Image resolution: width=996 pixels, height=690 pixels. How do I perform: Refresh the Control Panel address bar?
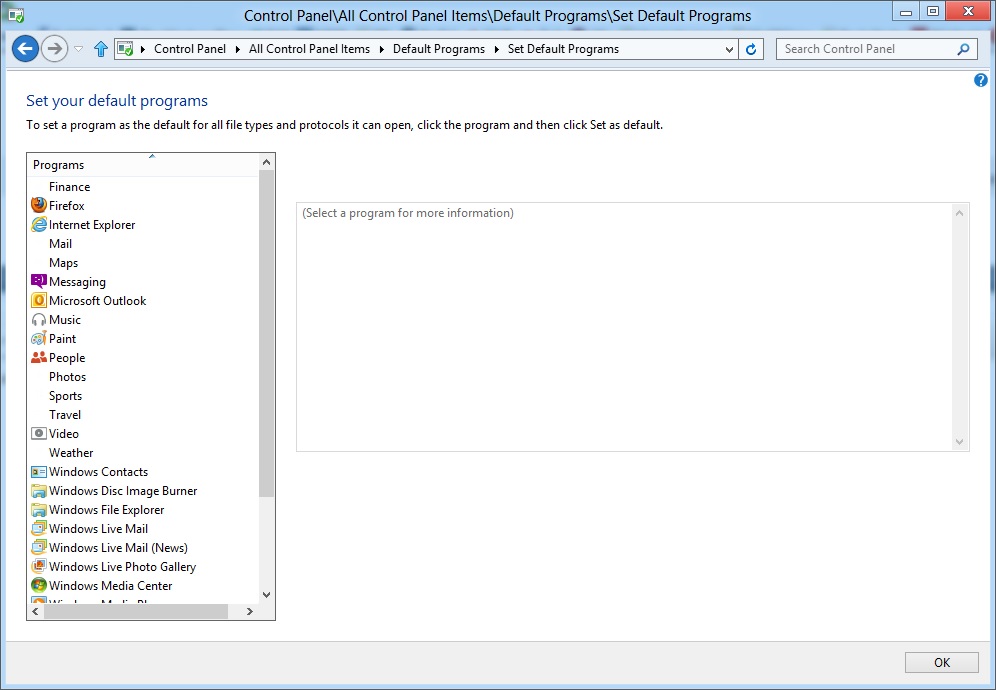(752, 49)
